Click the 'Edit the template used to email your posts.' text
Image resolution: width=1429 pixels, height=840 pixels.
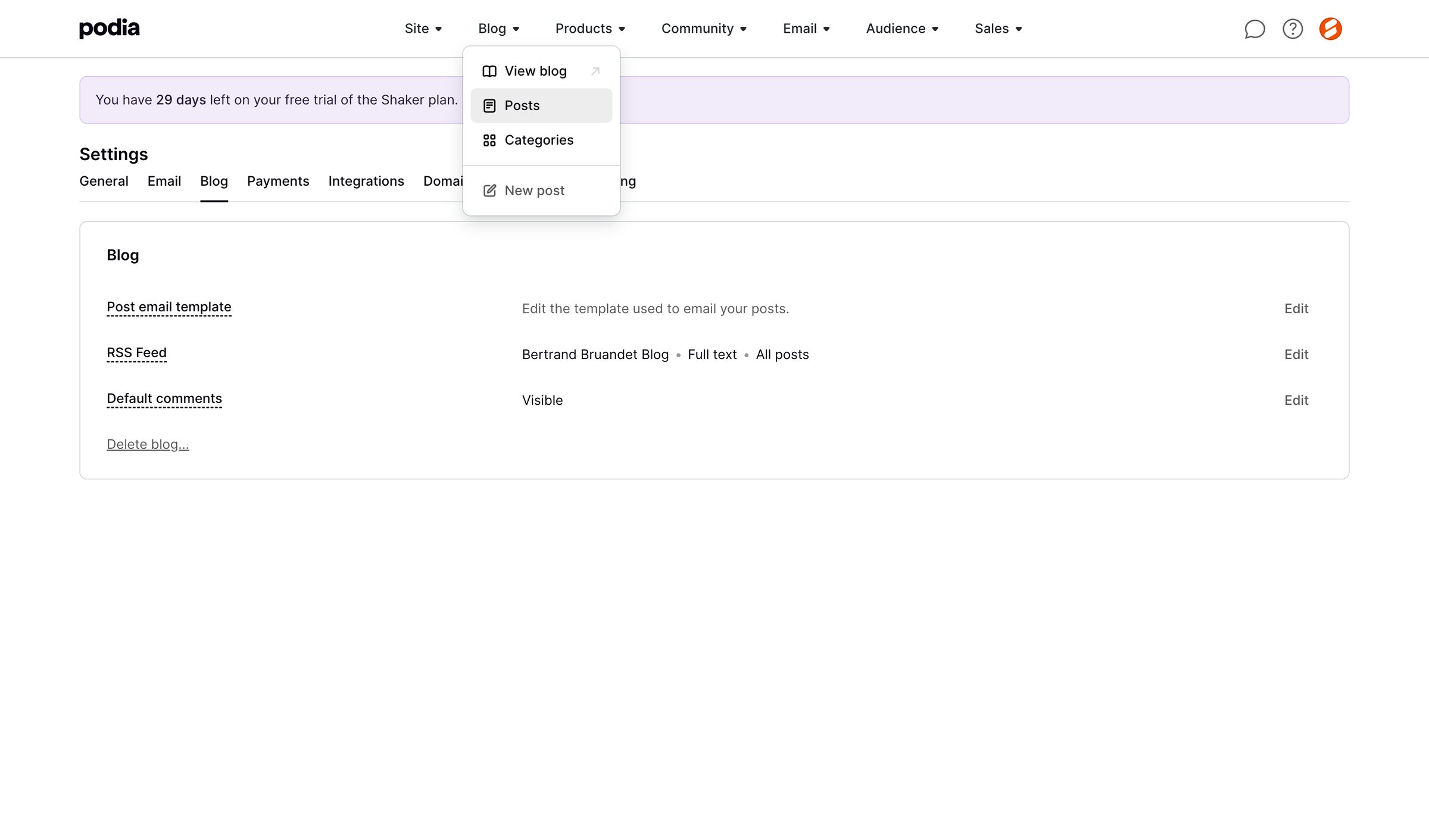[656, 309]
